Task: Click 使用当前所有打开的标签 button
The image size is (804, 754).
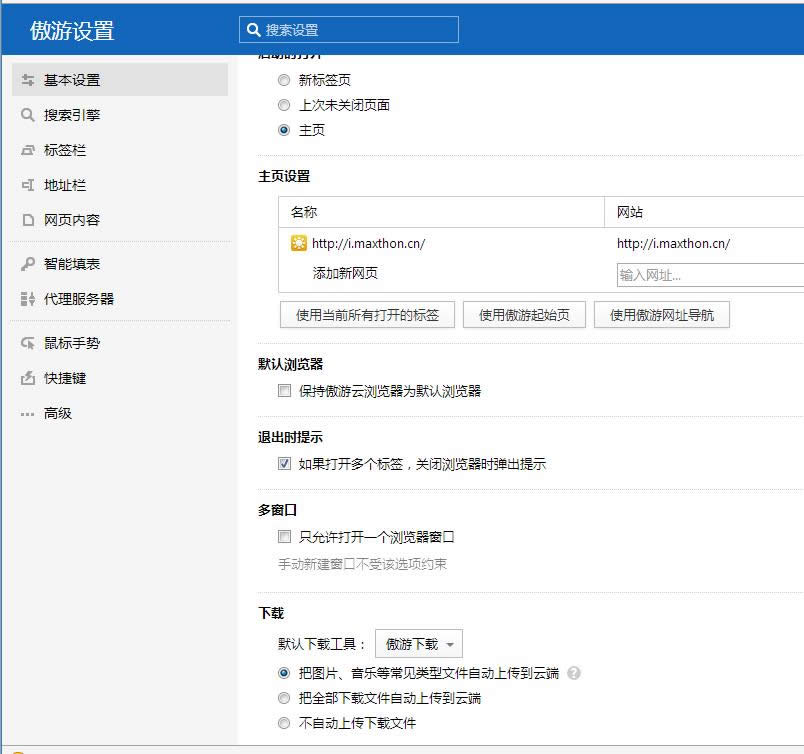Action: click(367, 315)
